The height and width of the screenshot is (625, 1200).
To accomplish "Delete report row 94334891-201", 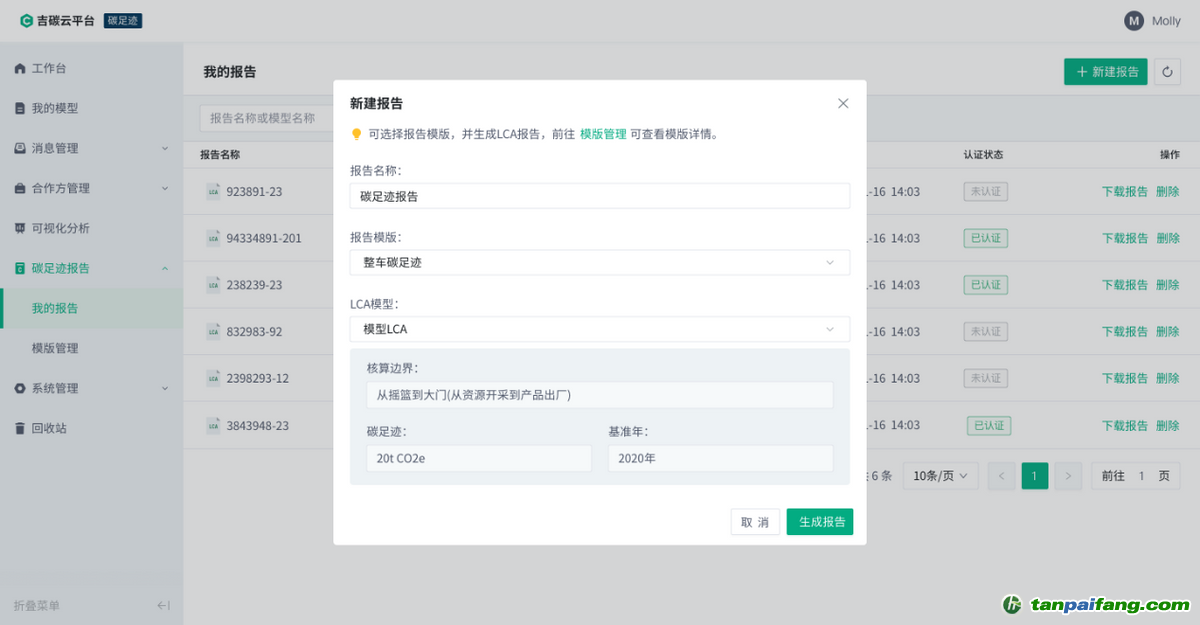I will pos(1168,238).
